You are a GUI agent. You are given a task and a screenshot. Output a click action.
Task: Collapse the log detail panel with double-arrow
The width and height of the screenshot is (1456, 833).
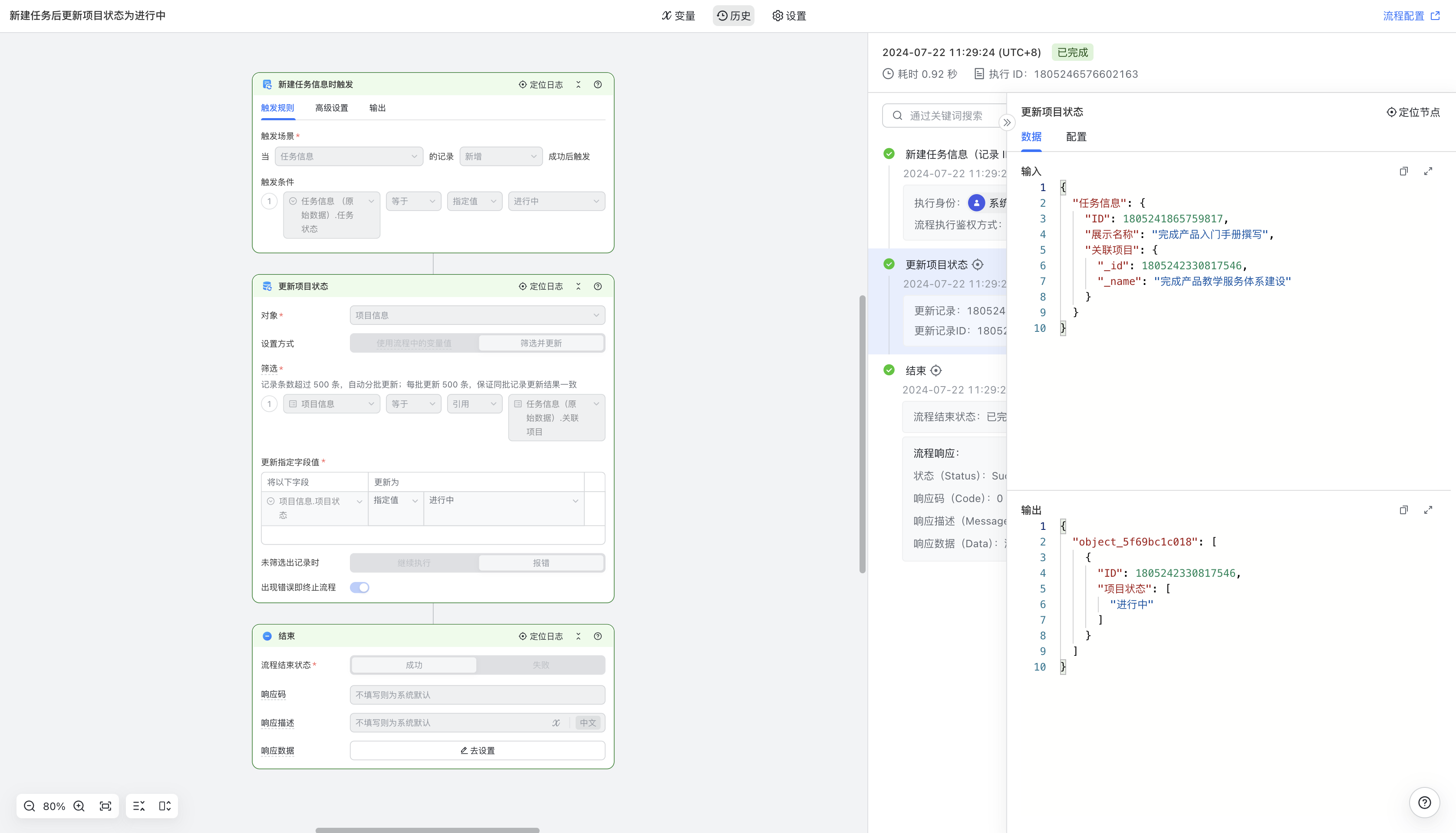(x=1007, y=122)
